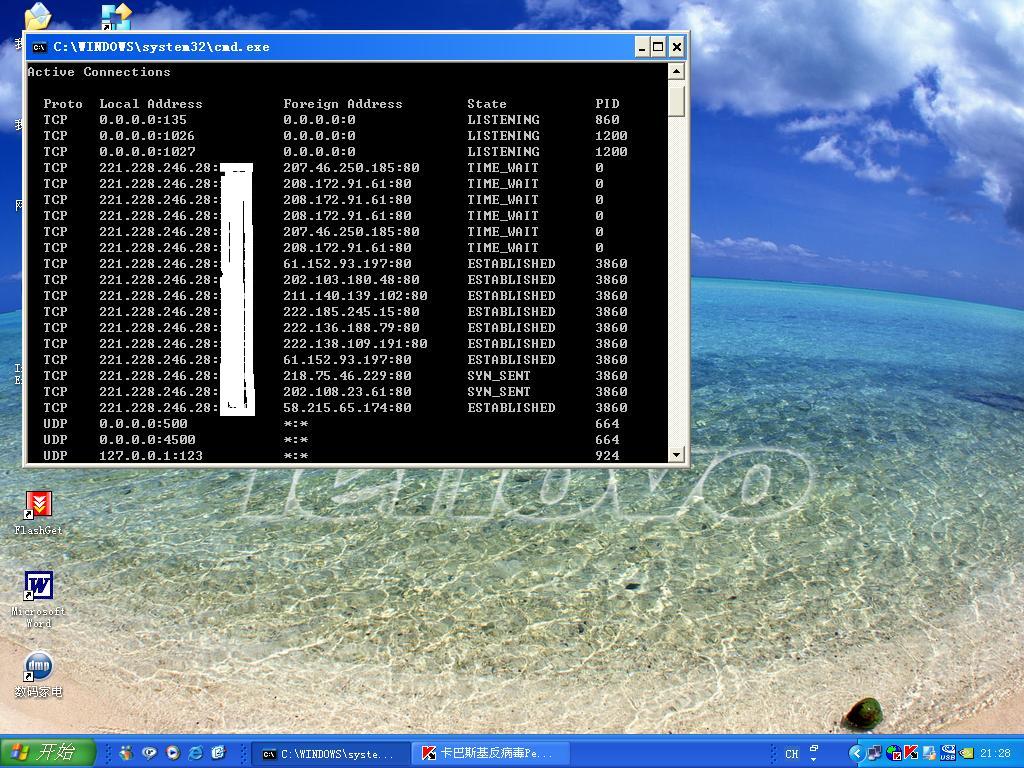Screen dimensions: 1024x768
Task: Click the "PID" column header
Action: pos(607,104)
